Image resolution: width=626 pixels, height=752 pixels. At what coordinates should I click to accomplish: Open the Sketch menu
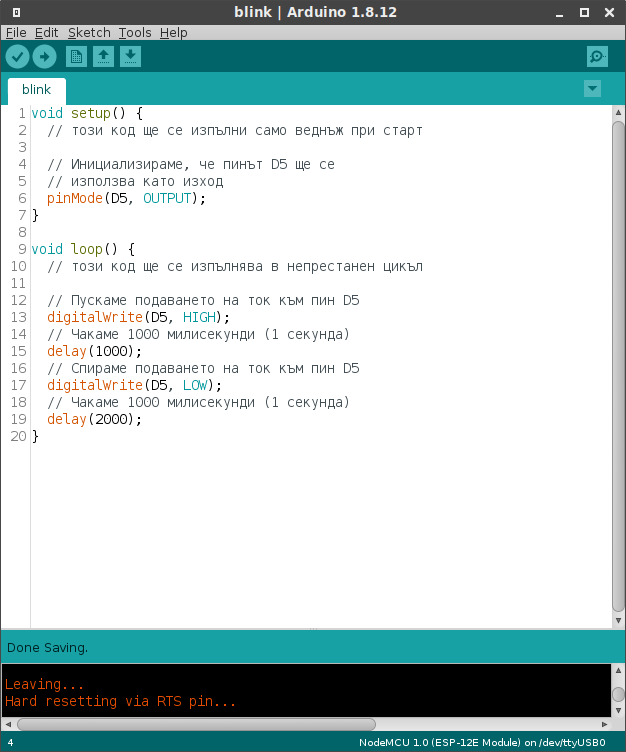(89, 32)
